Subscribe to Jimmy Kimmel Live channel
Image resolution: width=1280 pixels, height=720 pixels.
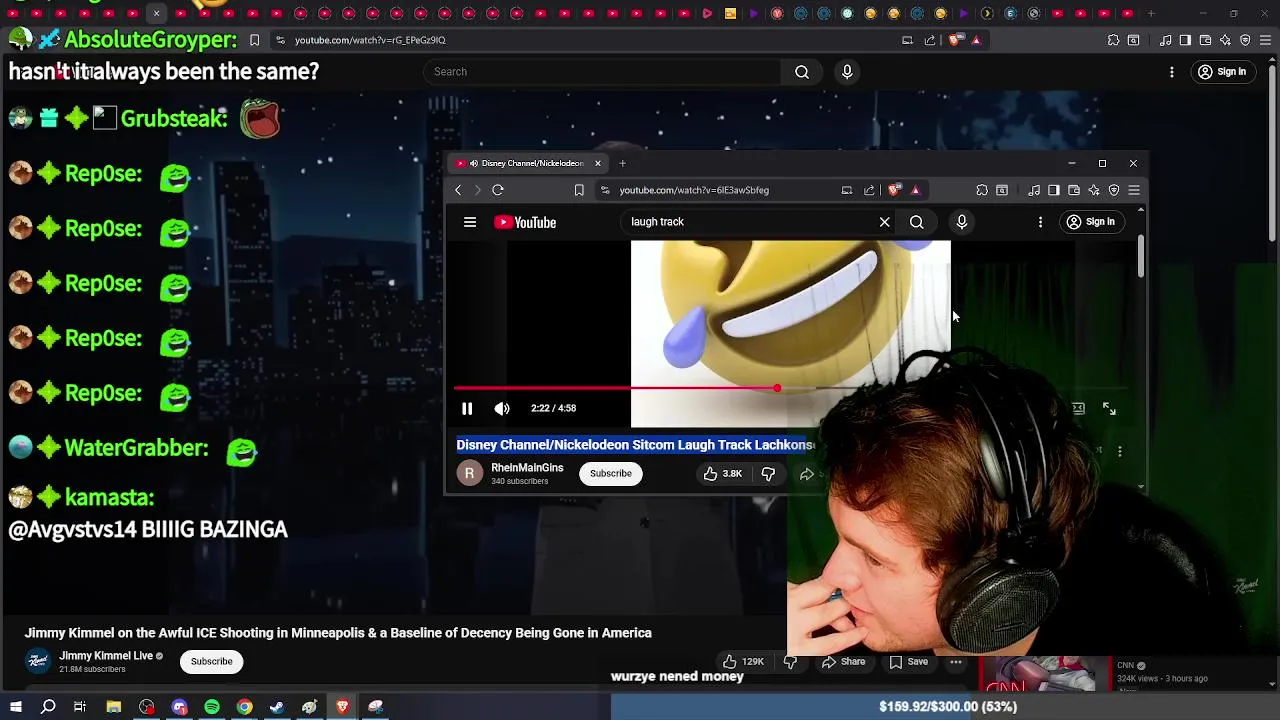click(x=212, y=661)
